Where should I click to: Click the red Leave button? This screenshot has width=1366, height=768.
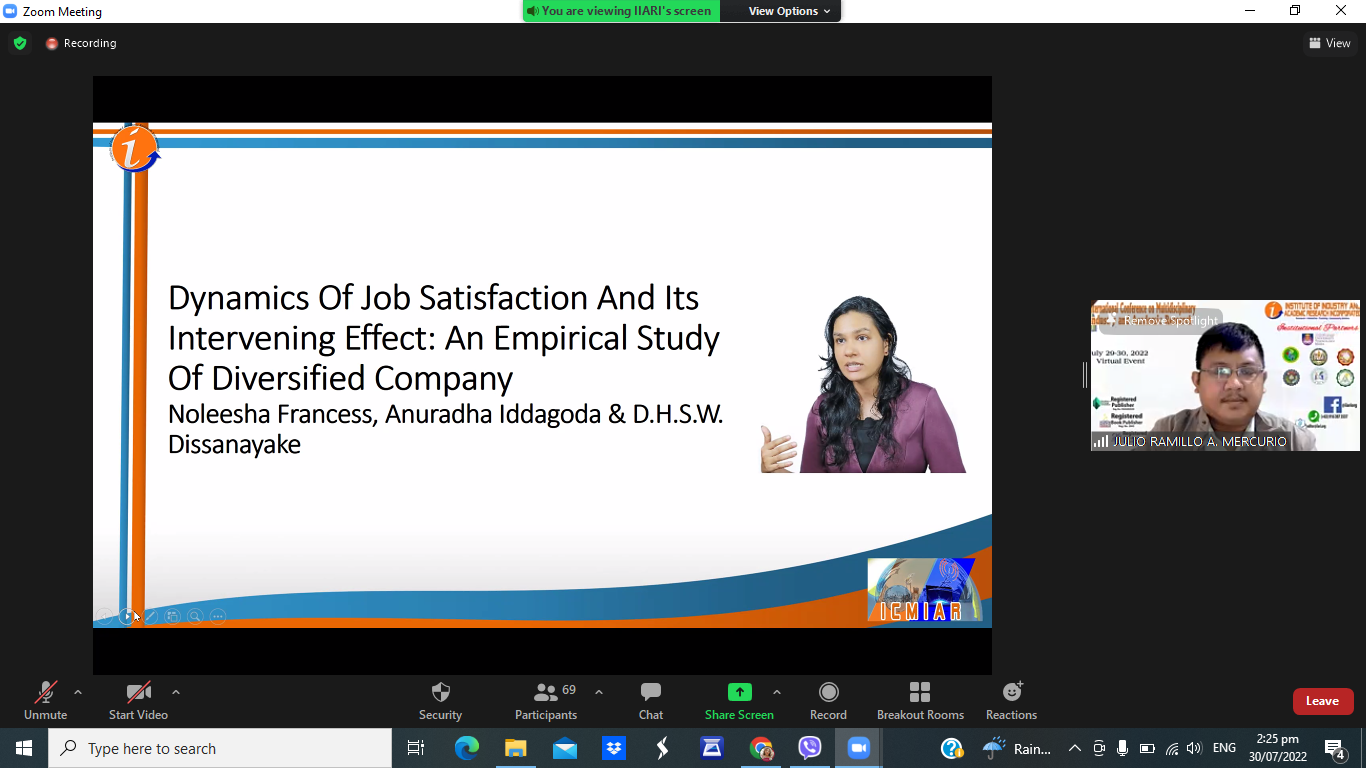click(x=1322, y=701)
